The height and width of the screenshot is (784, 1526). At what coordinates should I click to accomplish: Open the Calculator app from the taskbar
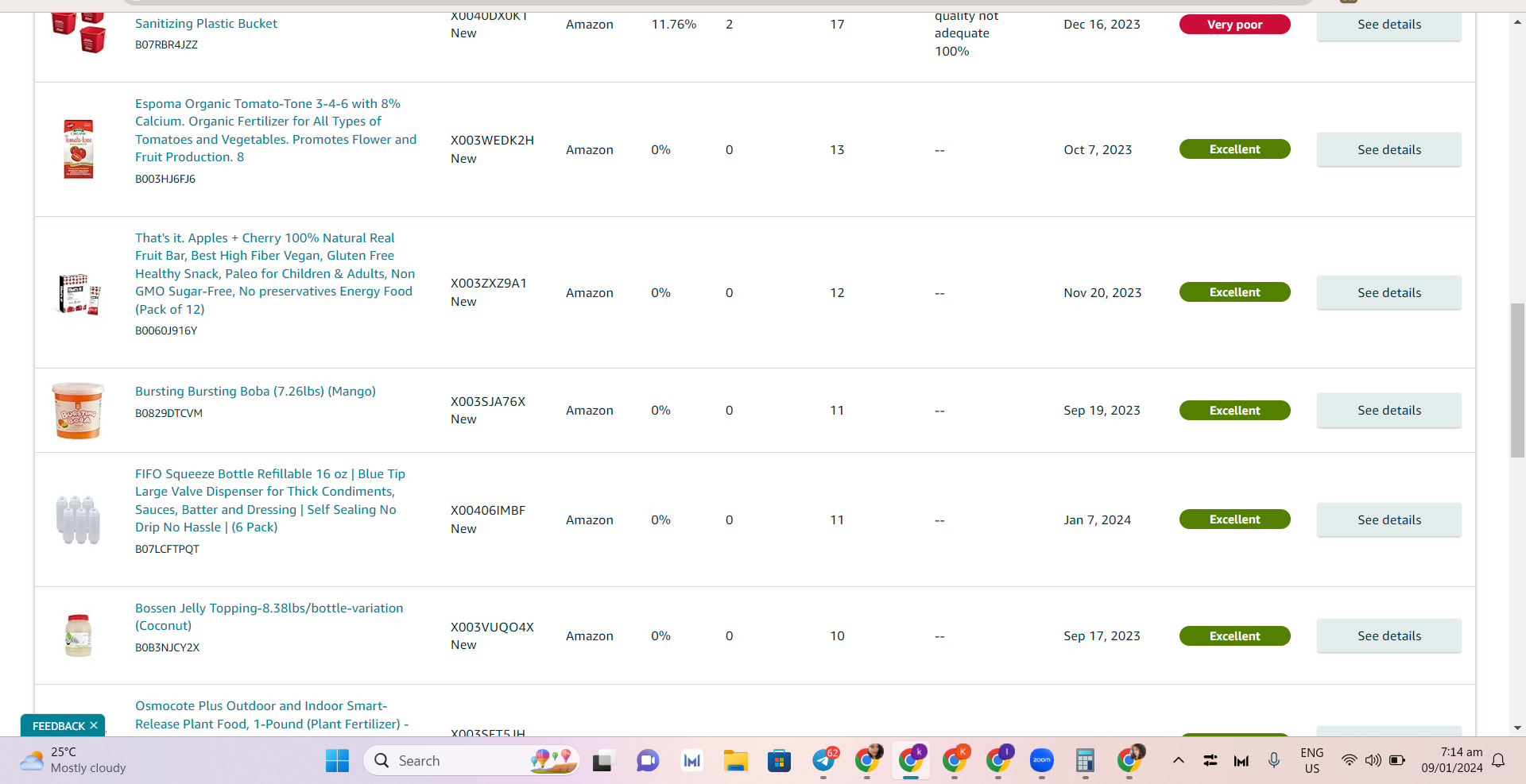pos(1085,761)
